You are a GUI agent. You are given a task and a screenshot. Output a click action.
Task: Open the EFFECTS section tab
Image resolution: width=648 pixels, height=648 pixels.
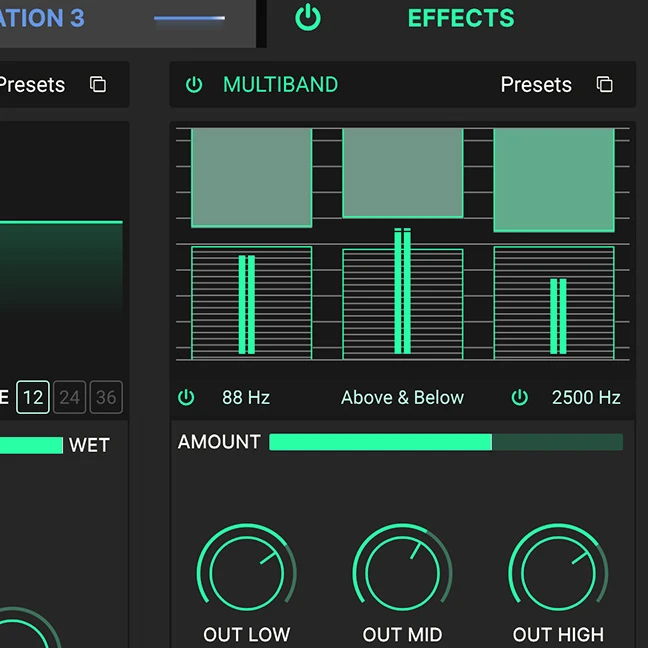coord(461,18)
